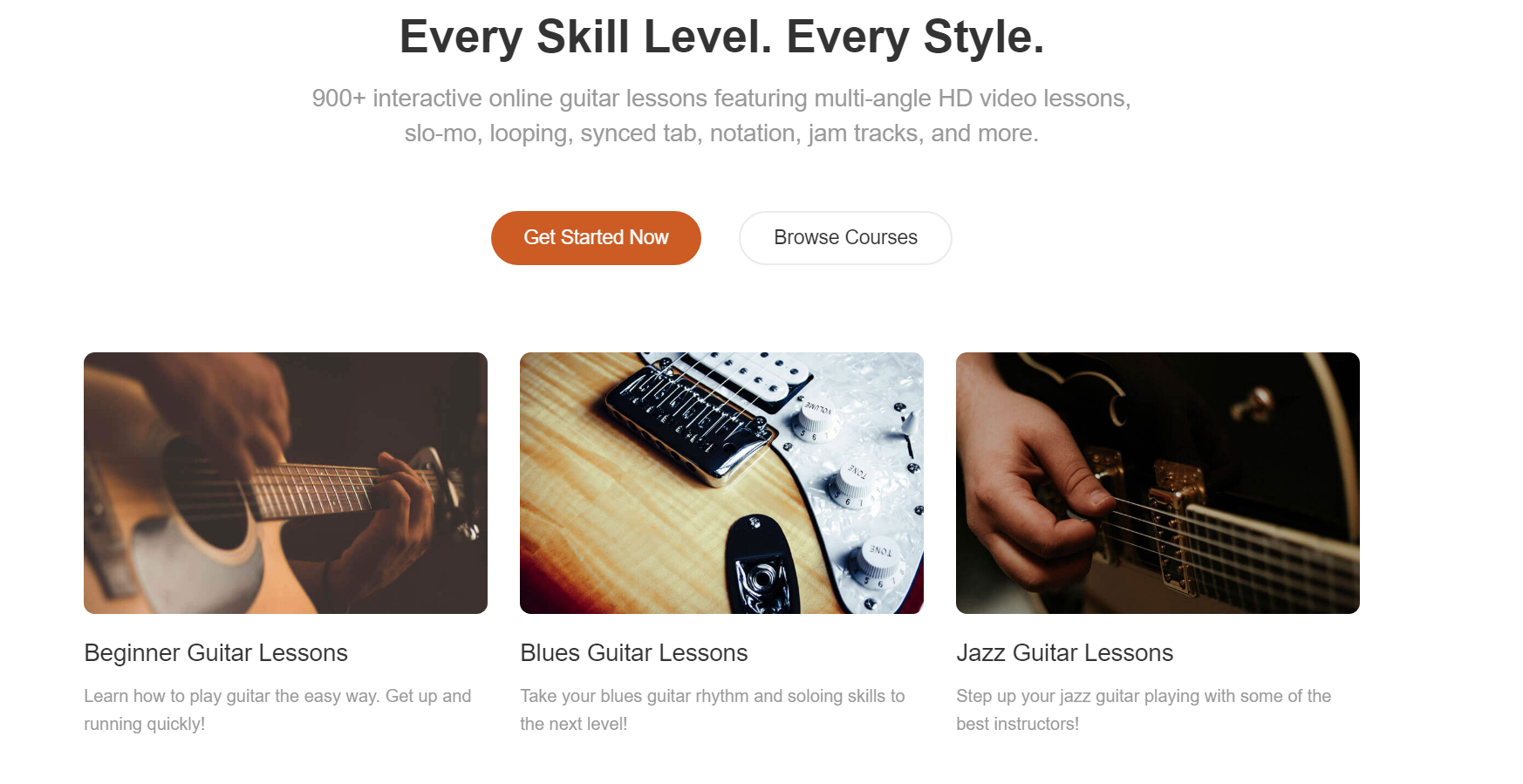Click the jazz guitar close-up thumbnail
The height and width of the screenshot is (784, 1523).
1157,481
